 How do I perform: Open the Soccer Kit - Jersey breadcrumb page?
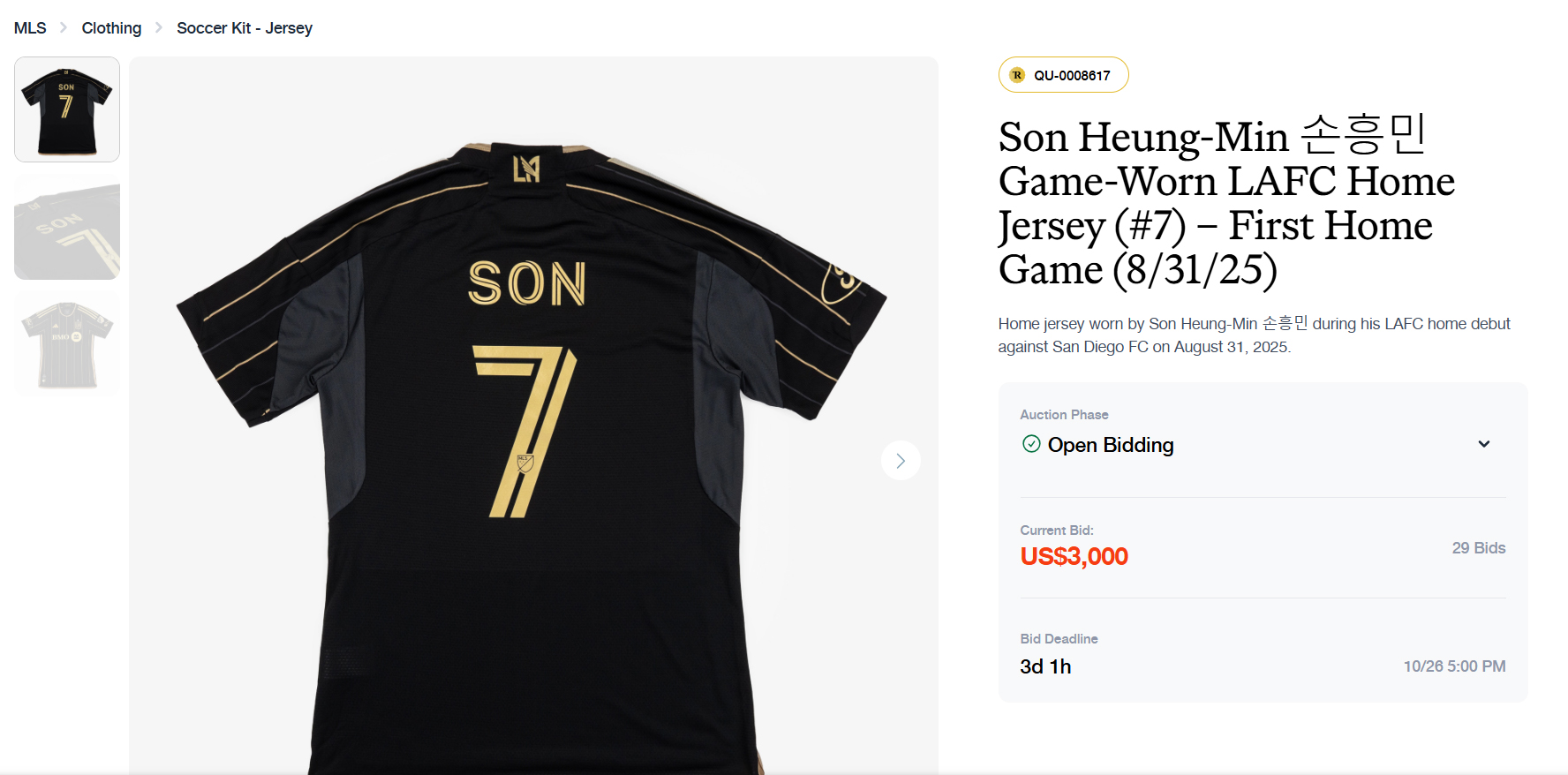coord(245,27)
